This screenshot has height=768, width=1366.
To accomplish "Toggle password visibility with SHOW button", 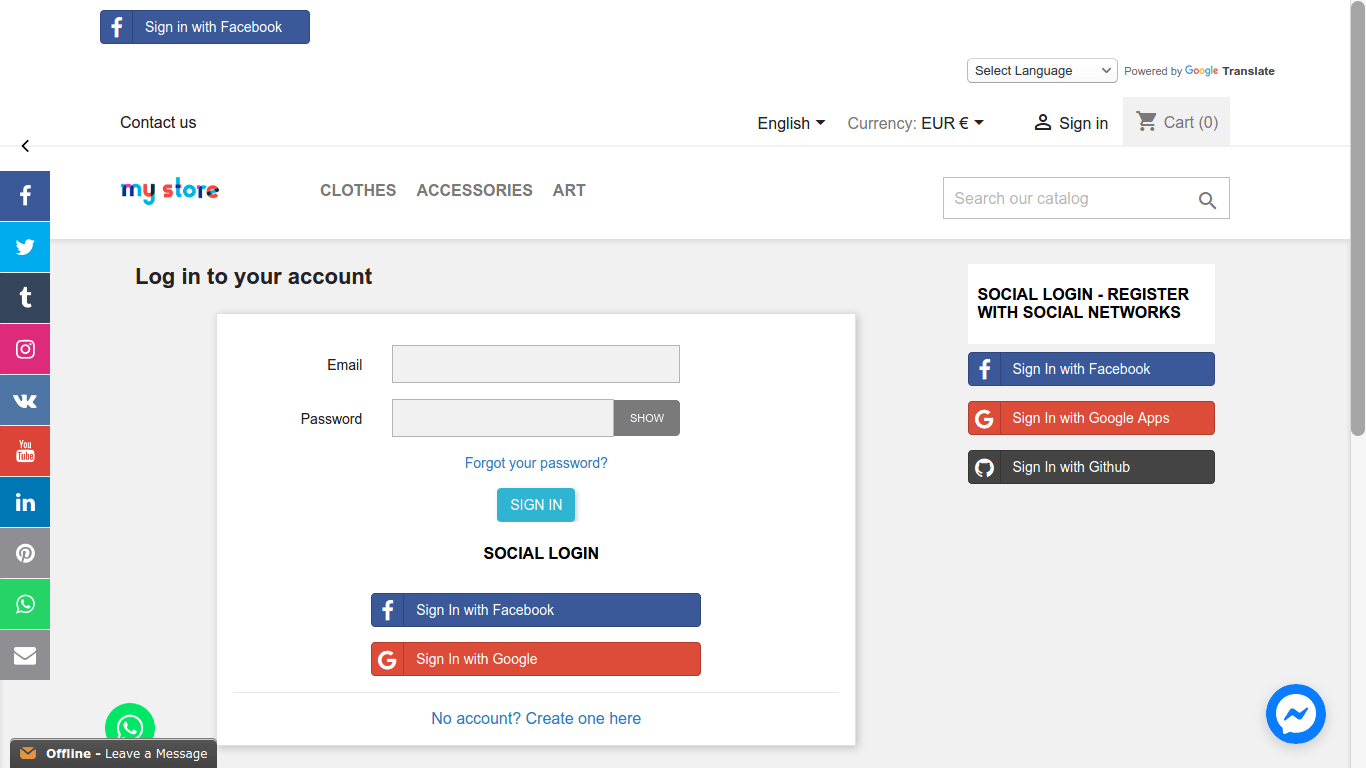I will pos(646,418).
